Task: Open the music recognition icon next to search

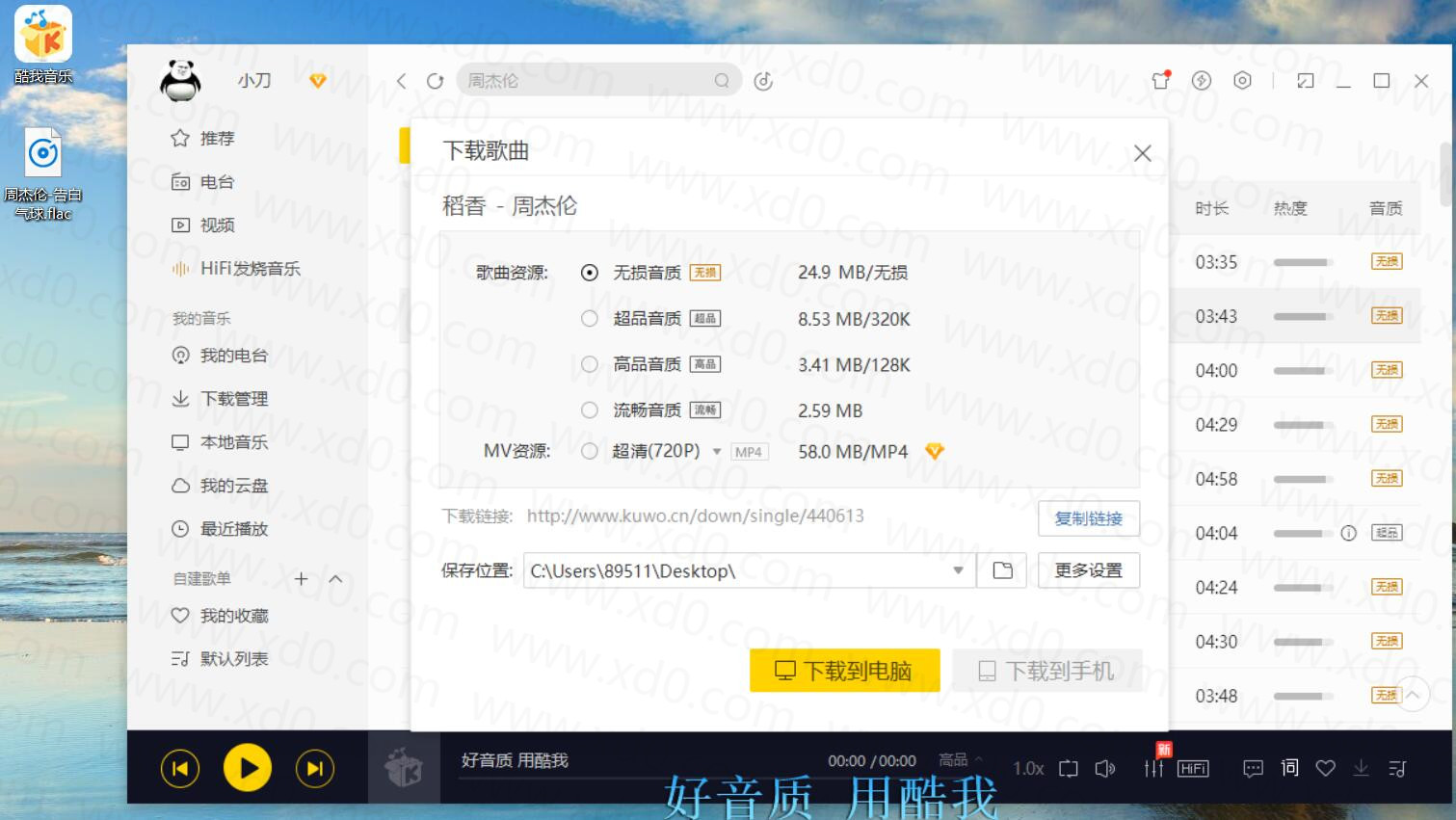Action: click(x=763, y=81)
